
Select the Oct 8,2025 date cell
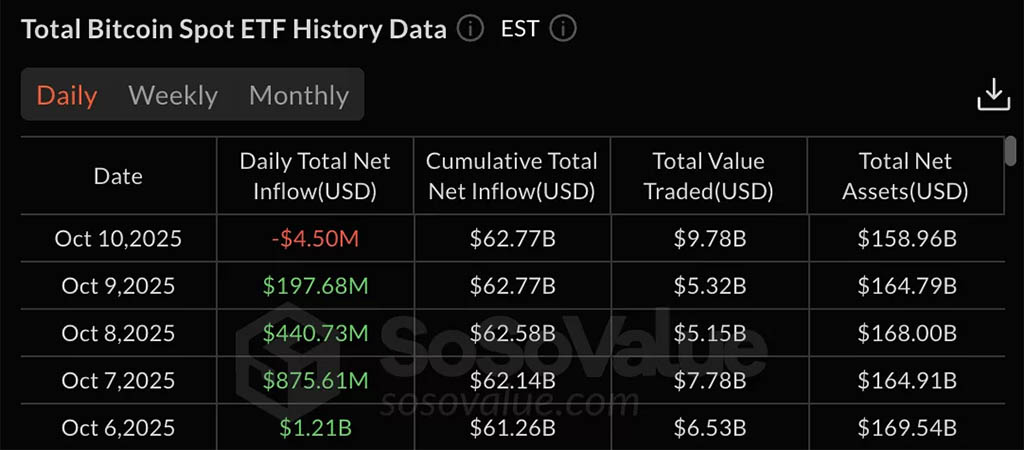click(x=118, y=333)
